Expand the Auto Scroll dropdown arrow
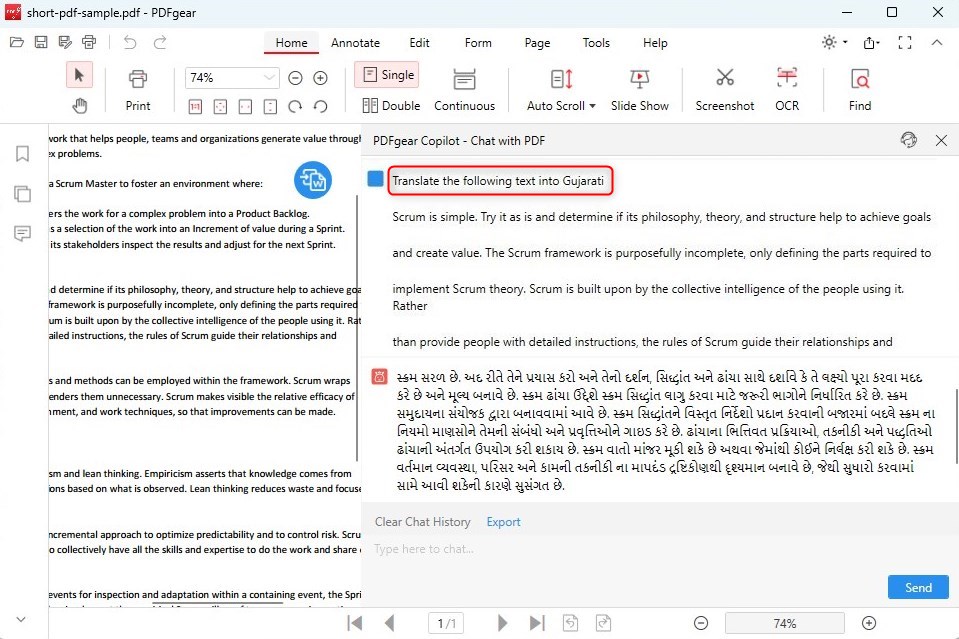 [x=593, y=106]
